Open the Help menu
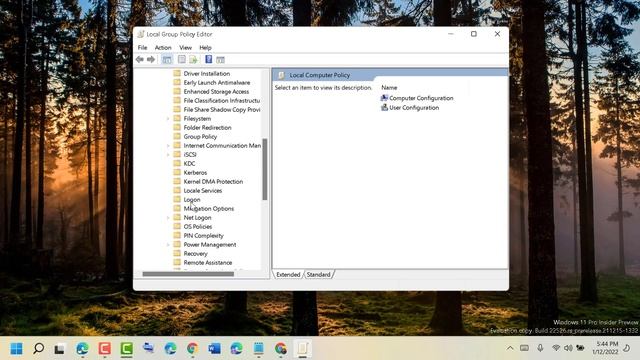 [205, 48]
